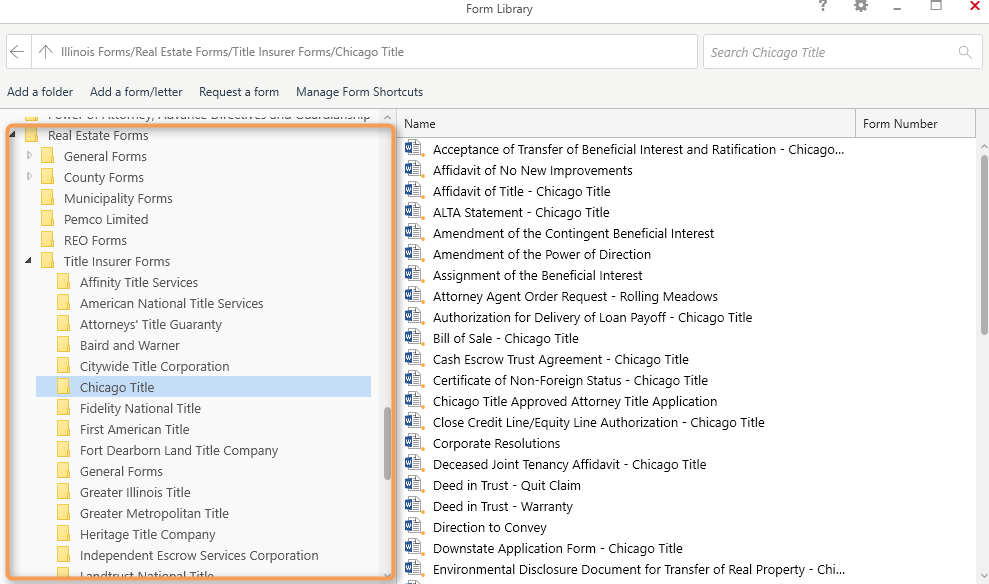Viewport: 989px width, 584px height.
Task: Click the Baird and Warner folder icon
Action: (x=64, y=345)
